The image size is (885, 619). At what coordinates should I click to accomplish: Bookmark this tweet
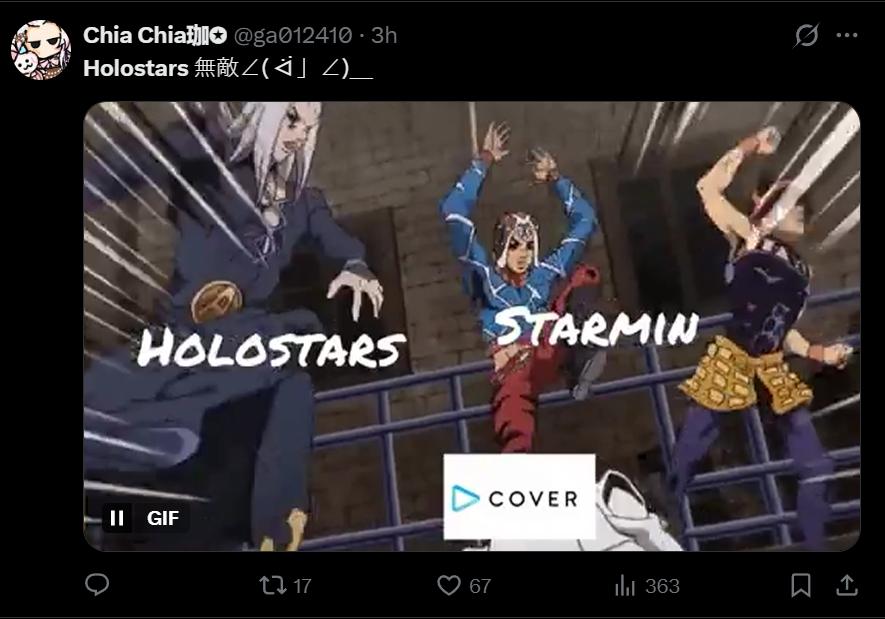click(801, 585)
